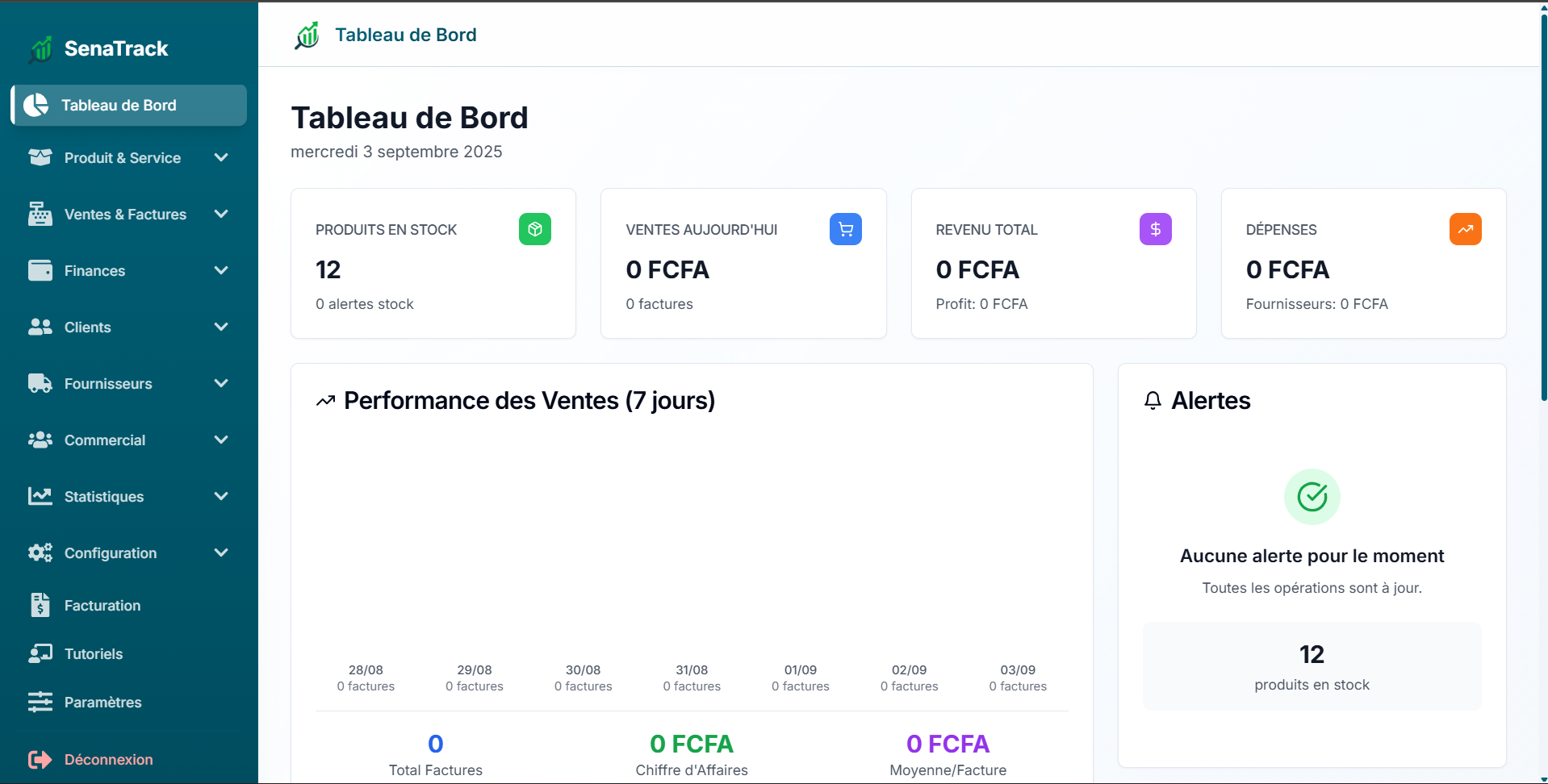Expand the Finances submenu chevron
Screen dimensions: 1548x784
tap(221, 270)
